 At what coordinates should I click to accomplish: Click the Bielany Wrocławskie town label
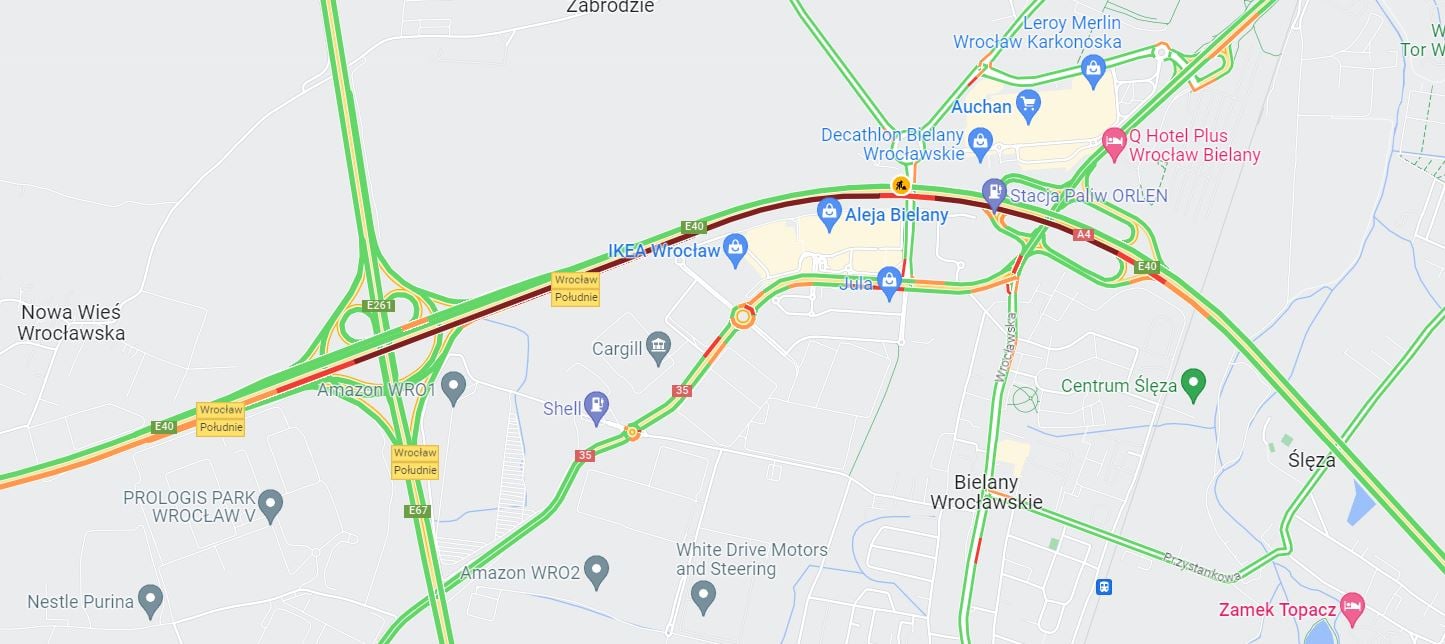pos(986,493)
